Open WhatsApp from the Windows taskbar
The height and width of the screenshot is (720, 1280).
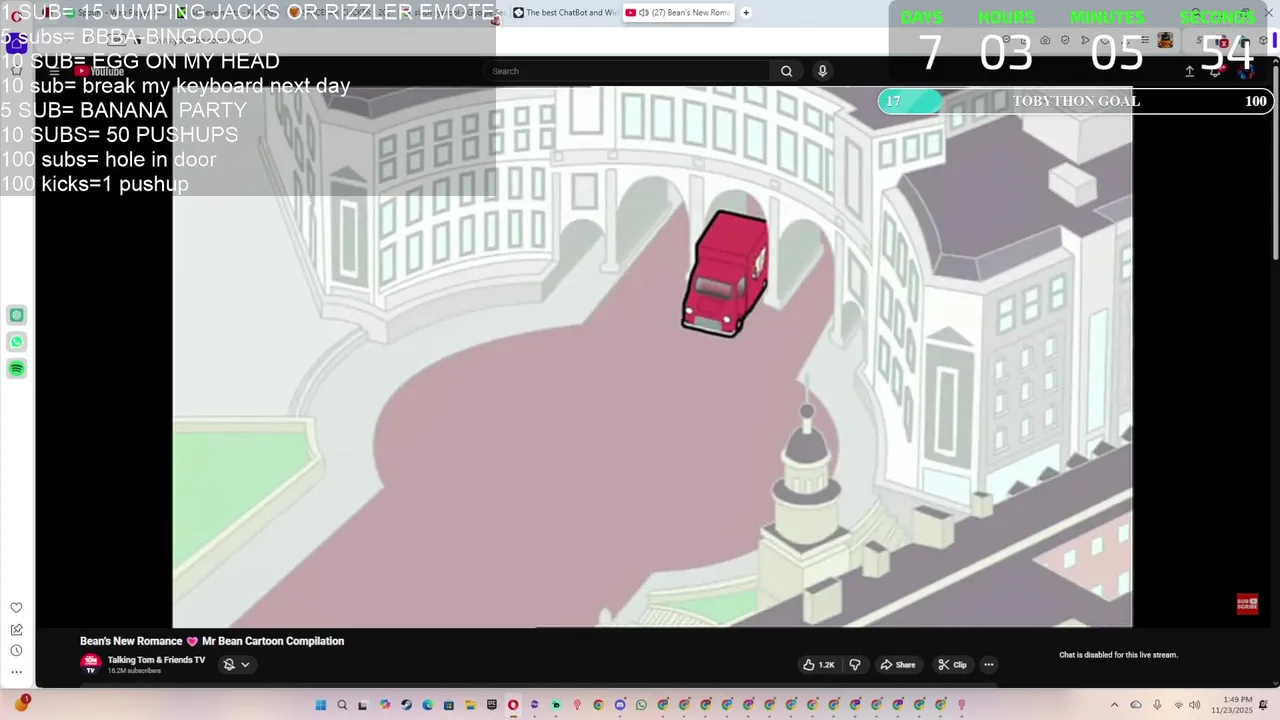click(641, 705)
